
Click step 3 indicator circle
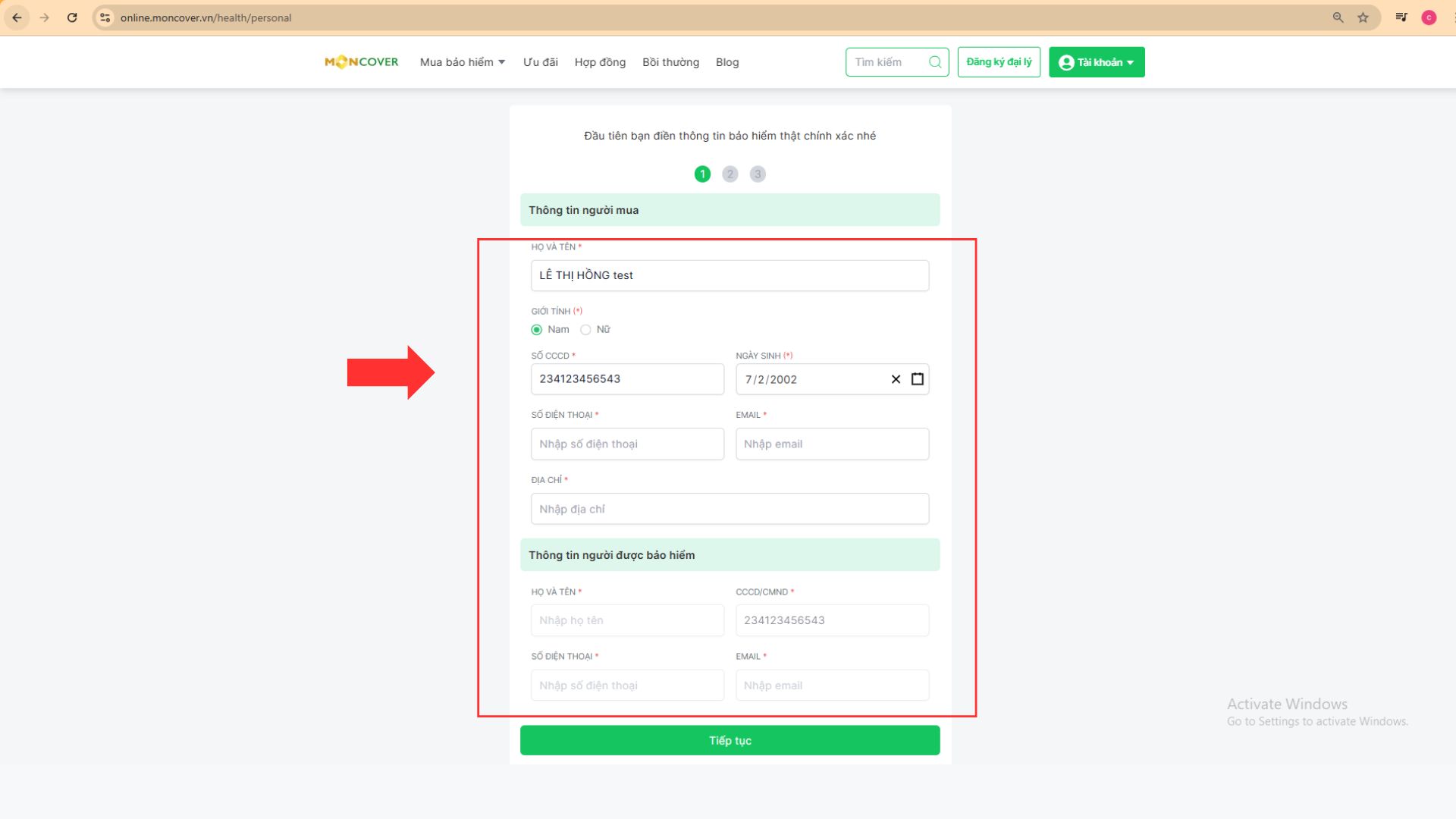pos(758,174)
